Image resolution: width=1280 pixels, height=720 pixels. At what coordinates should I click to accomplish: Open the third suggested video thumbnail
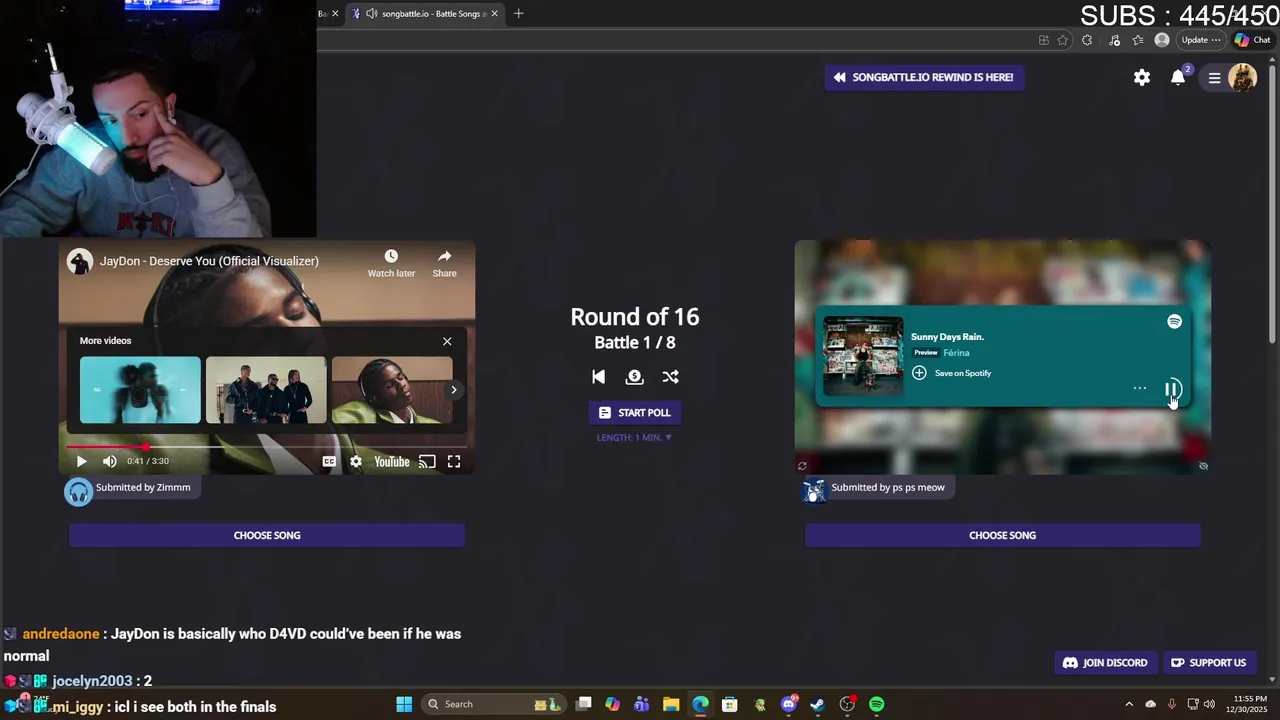pyautogui.click(x=392, y=390)
